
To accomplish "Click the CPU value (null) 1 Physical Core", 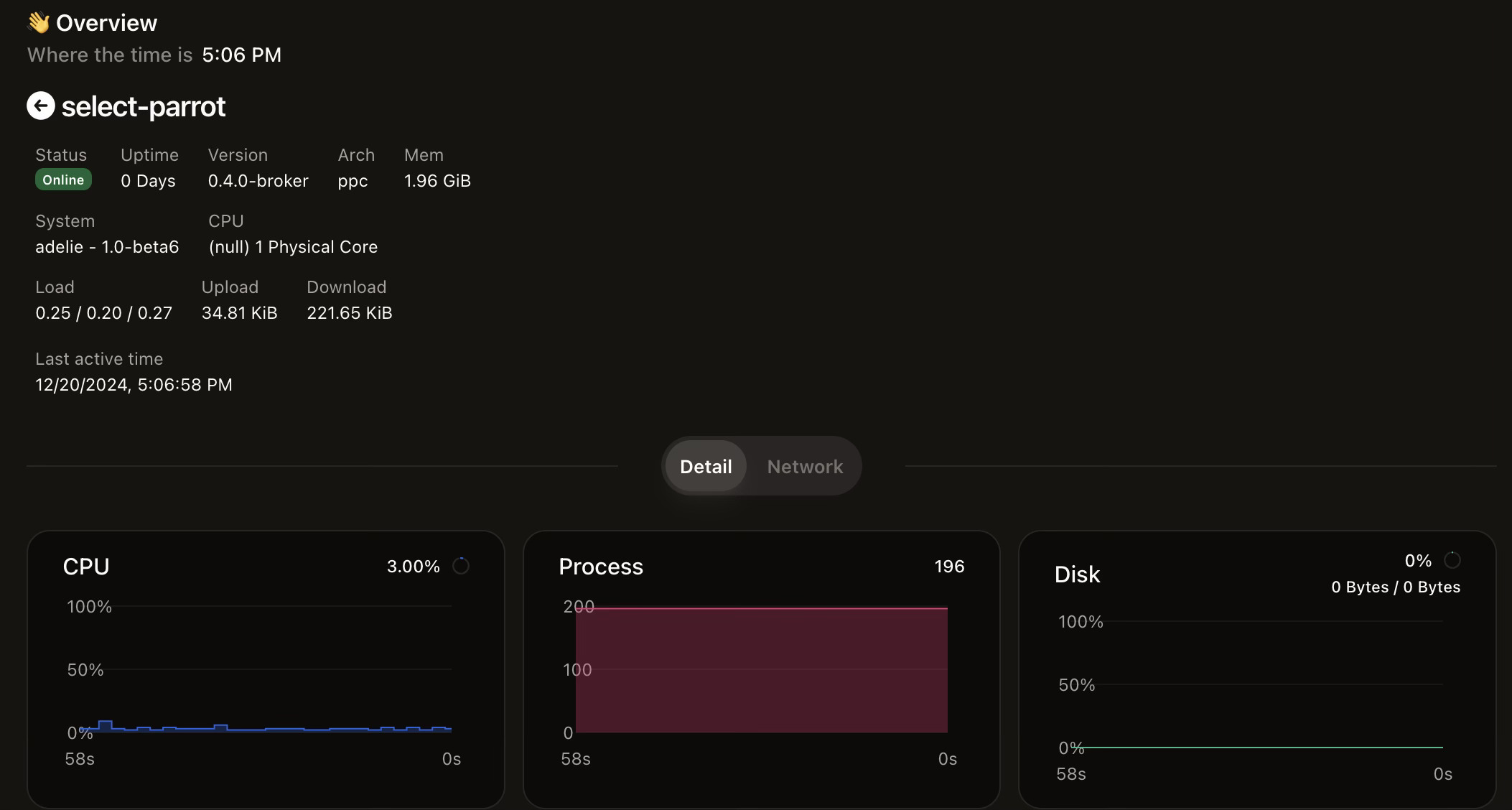I will pyautogui.click(x=293, y=247).
